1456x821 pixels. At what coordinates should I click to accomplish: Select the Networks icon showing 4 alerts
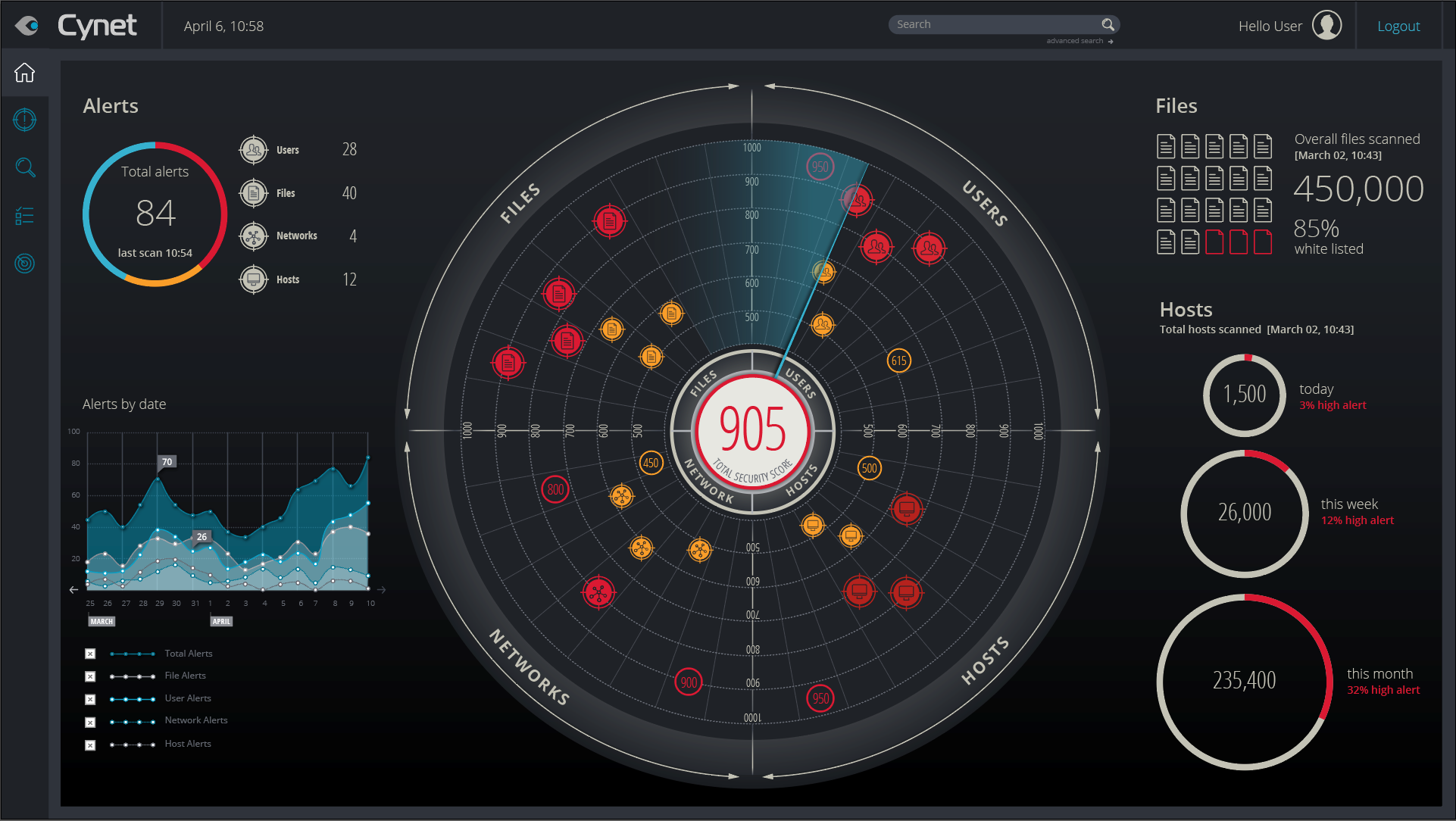(x=253, y=236)
